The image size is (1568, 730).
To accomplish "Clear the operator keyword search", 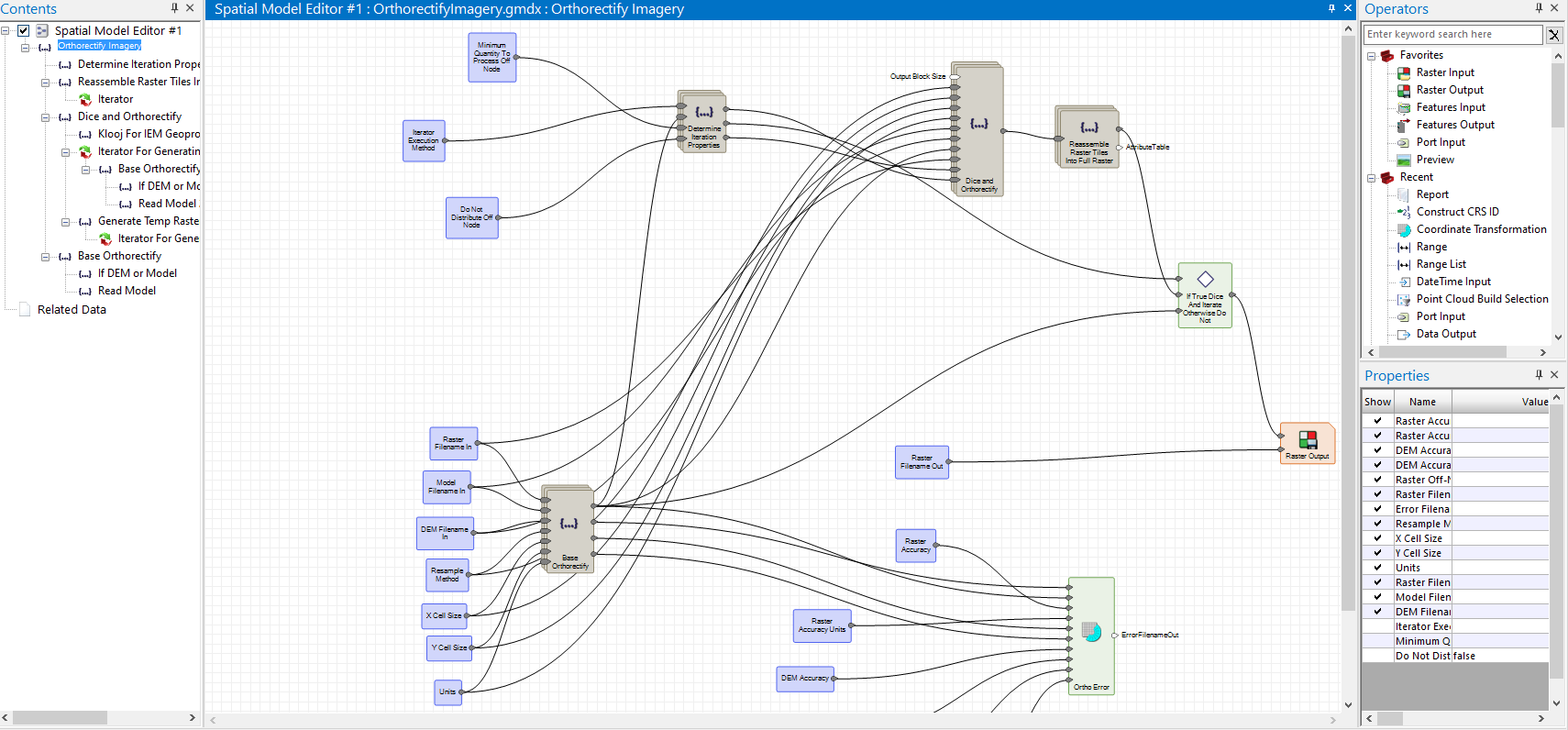I will pos(1553,35).
